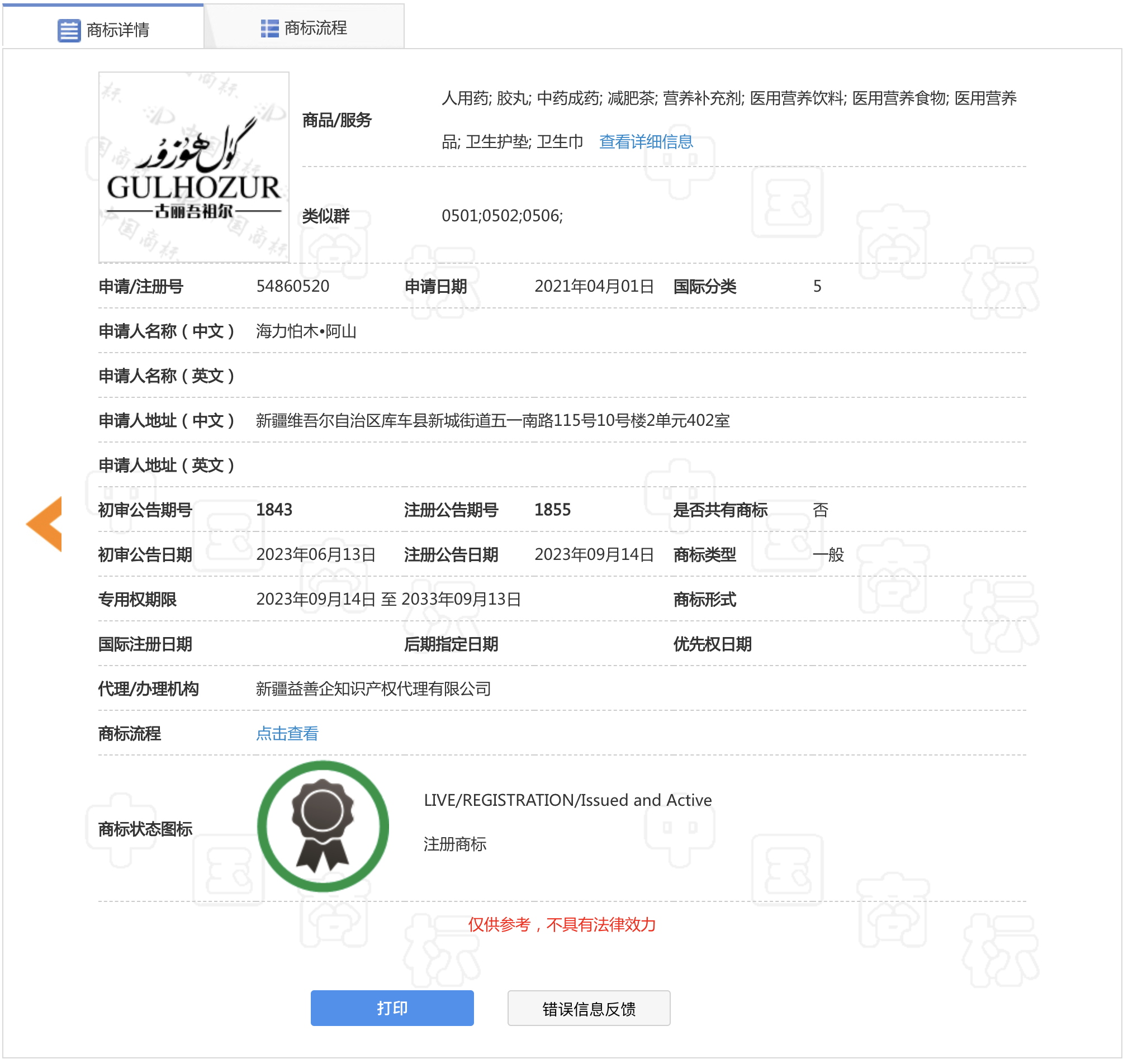
Task: Click the orange back arrow icon
Action: point(44,525)
